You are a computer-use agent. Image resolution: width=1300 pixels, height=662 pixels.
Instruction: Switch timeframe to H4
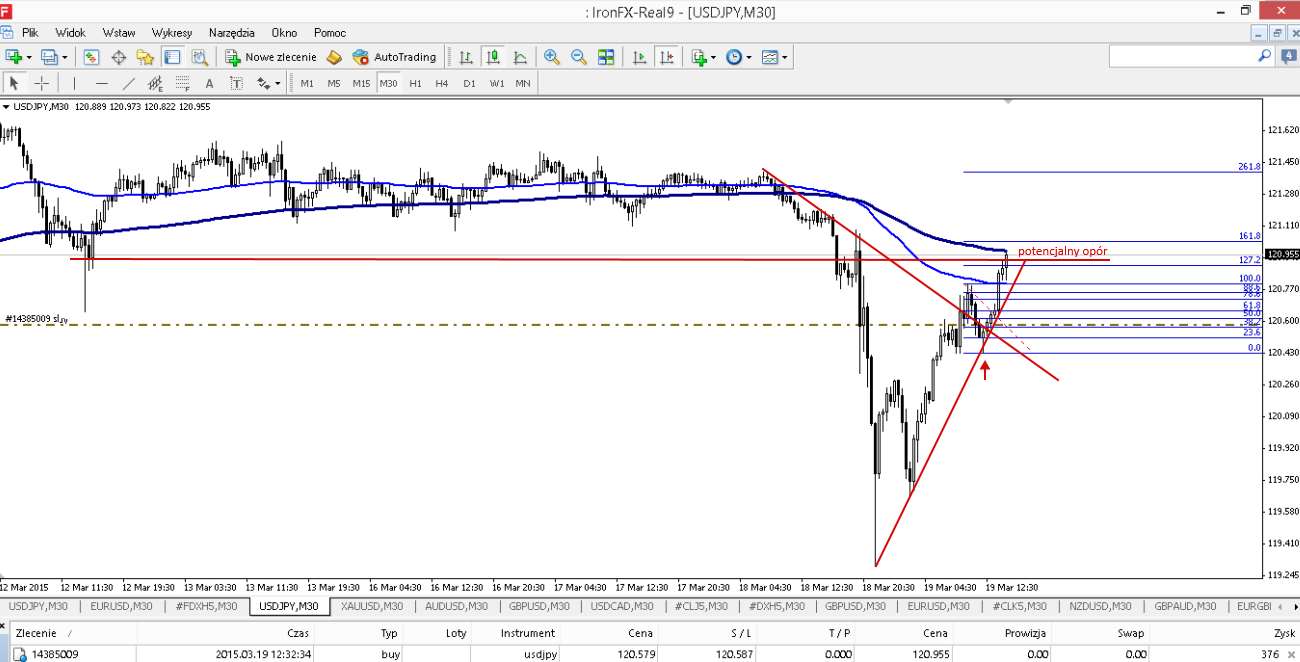(442, 83)
